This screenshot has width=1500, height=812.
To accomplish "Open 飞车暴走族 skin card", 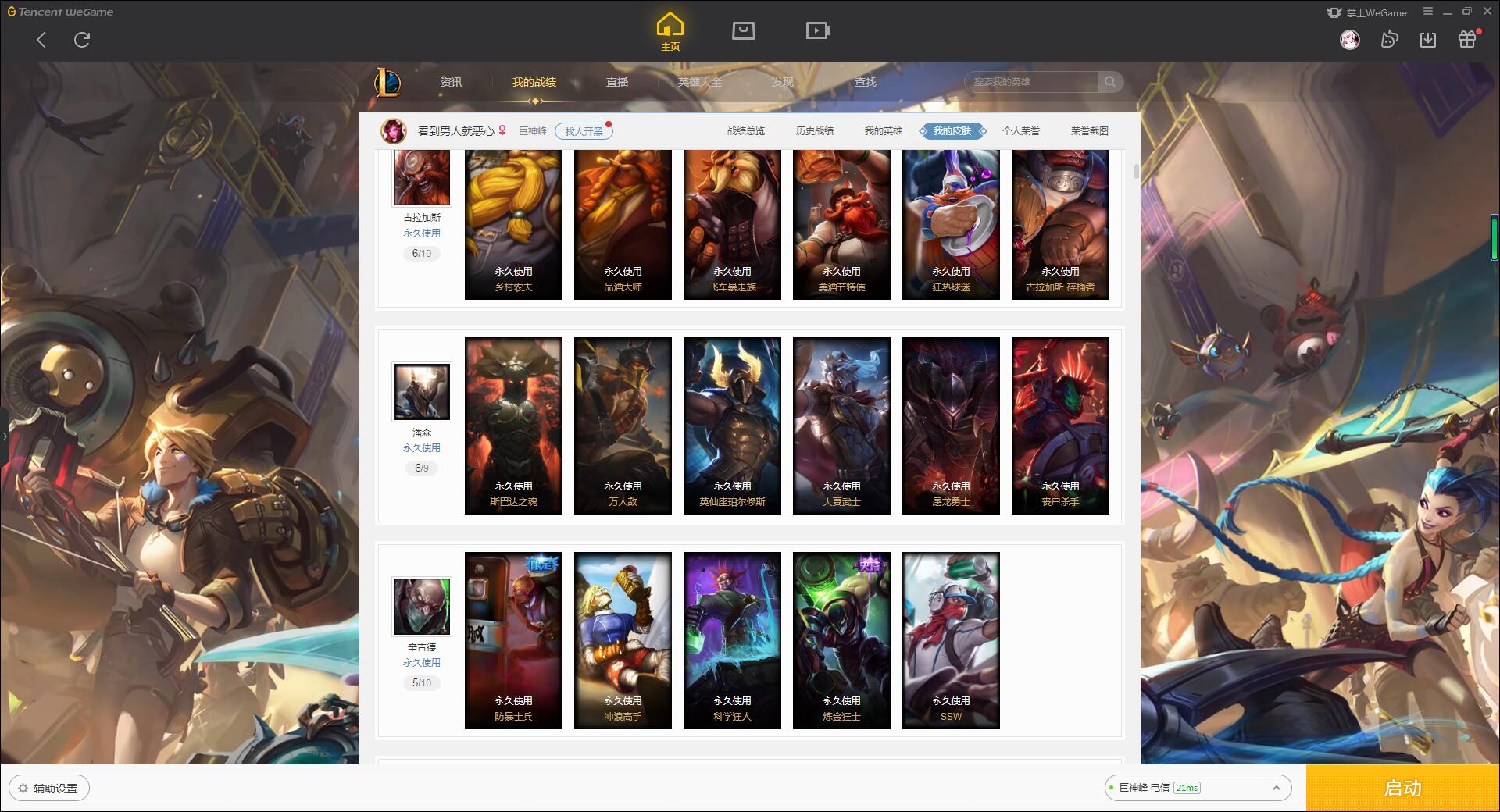I will point(732,225).
